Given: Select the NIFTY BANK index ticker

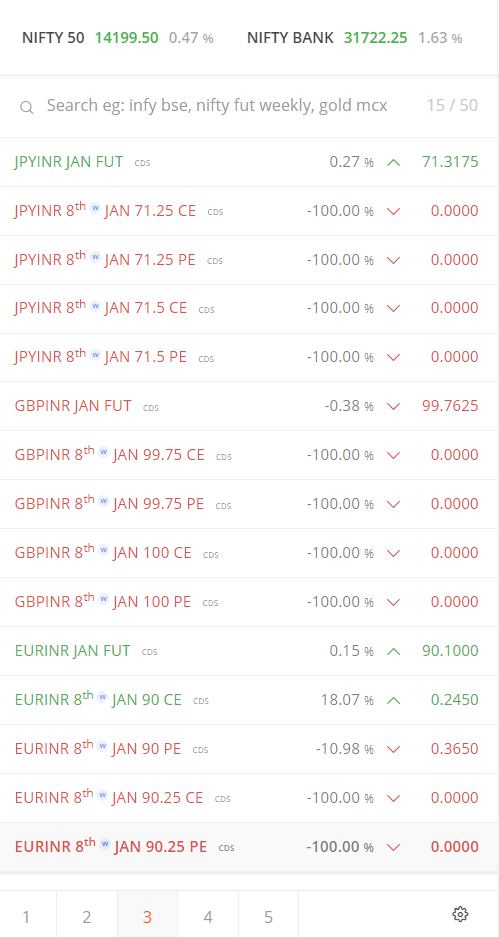Looking at the screenshot, I should pos(354,38).
